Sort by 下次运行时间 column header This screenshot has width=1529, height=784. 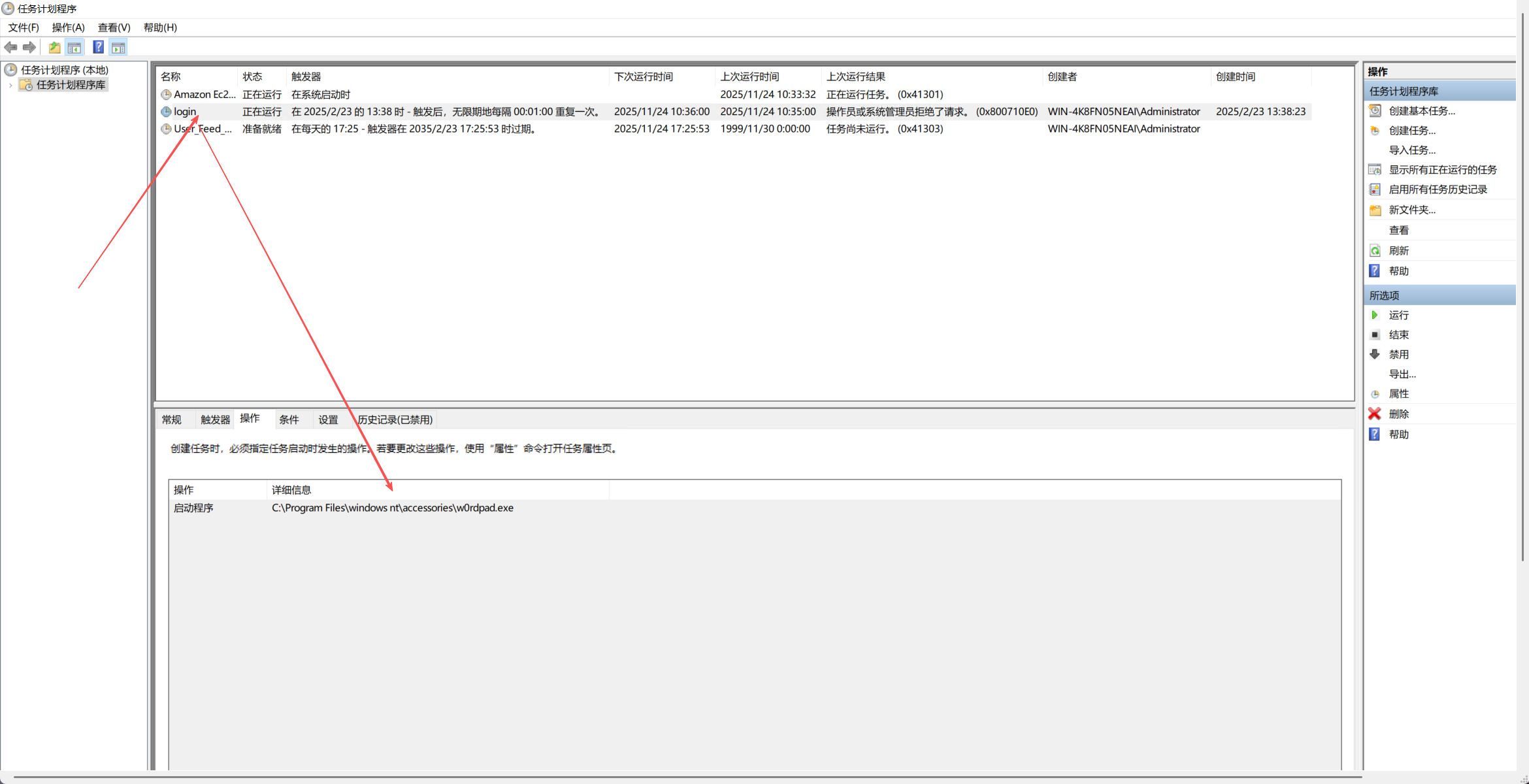(643, 77)
